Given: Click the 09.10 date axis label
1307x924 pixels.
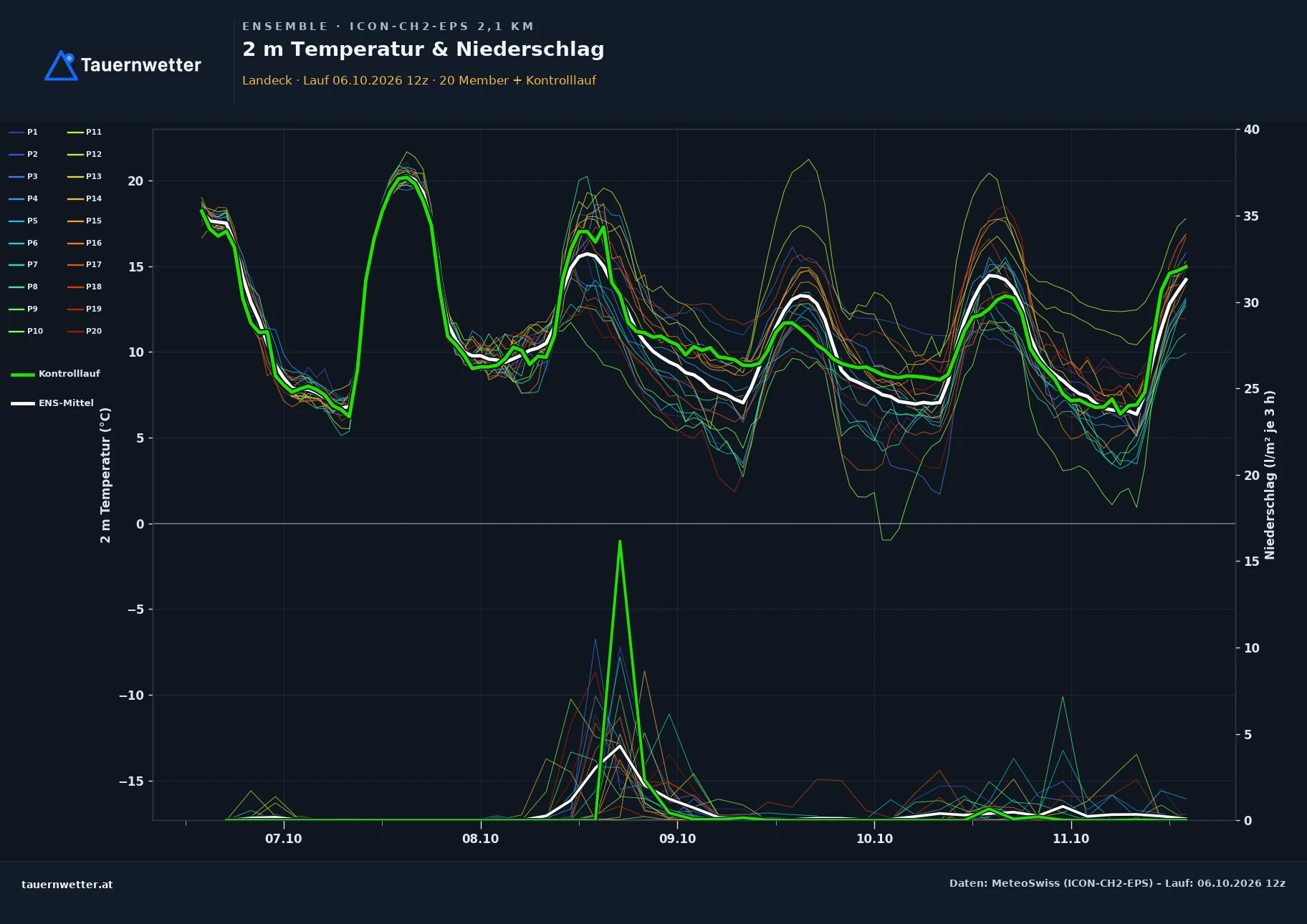Looking at the screenshot, I should point(677,839).
